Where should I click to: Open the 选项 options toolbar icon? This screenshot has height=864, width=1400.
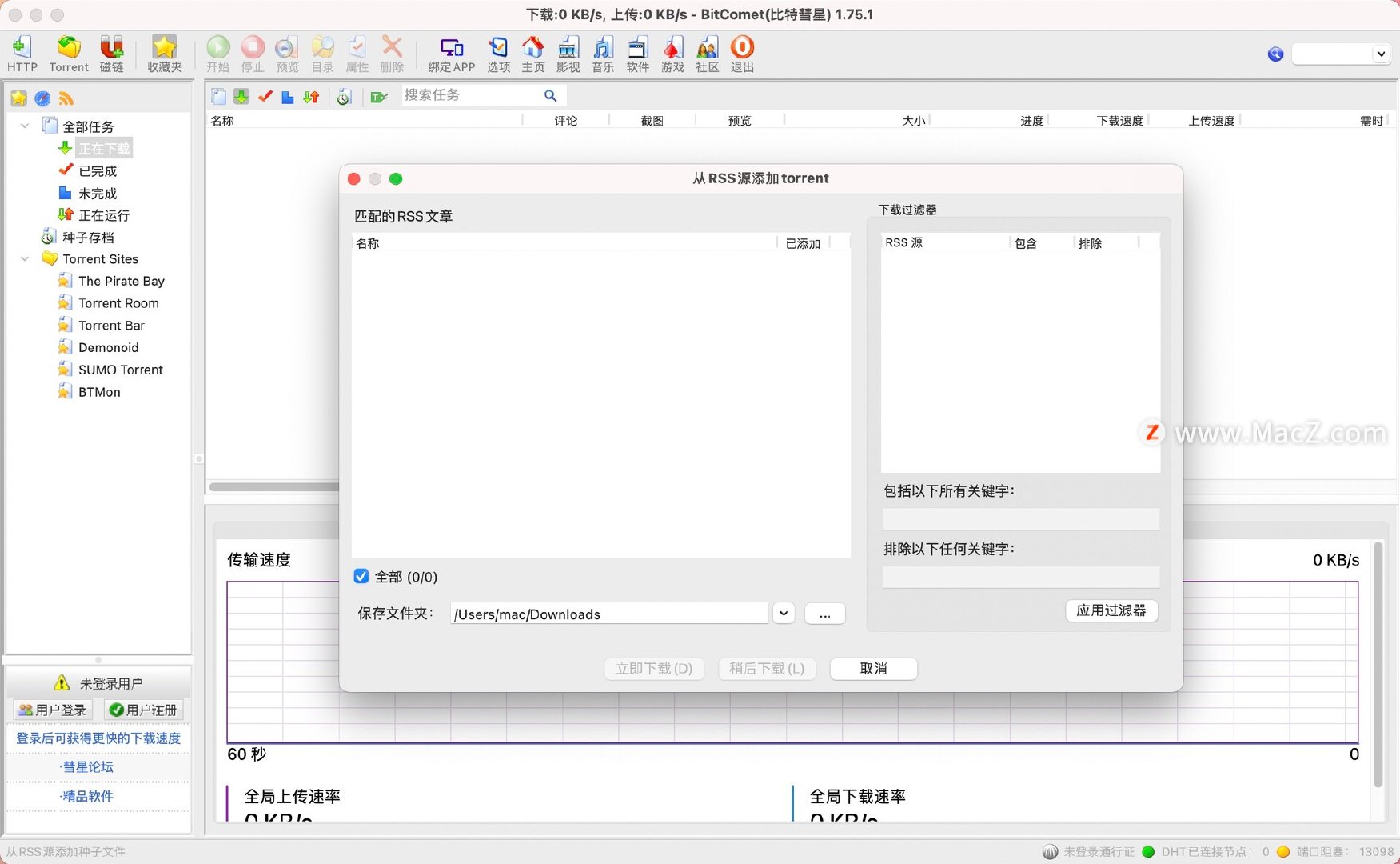point(498,53)
